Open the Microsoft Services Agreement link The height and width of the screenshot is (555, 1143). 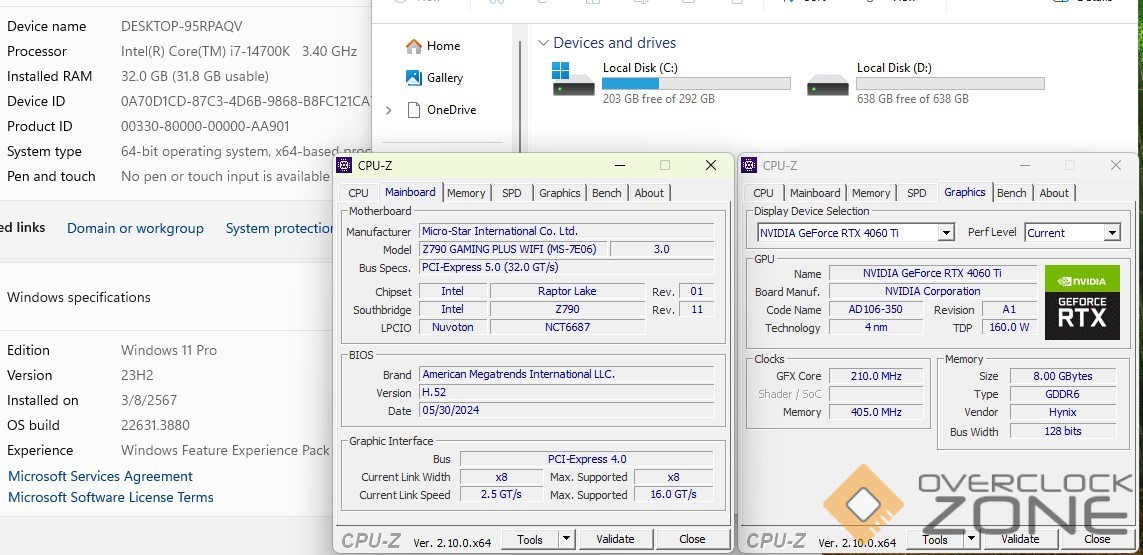100,477
